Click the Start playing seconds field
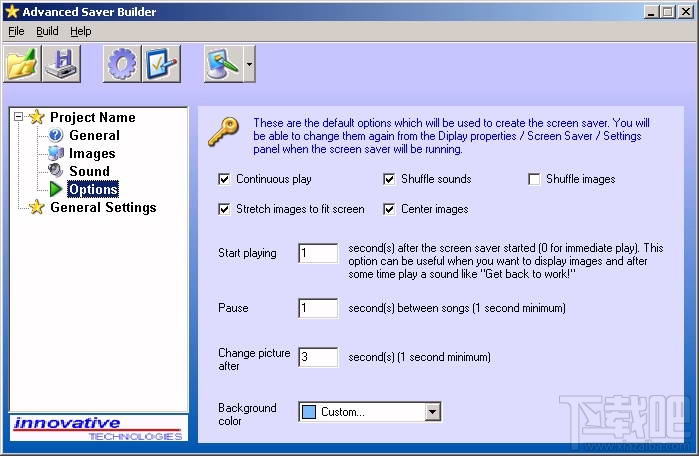Viewport: 699px width, 456px height. pyautogui.click(x=318, y=253)
